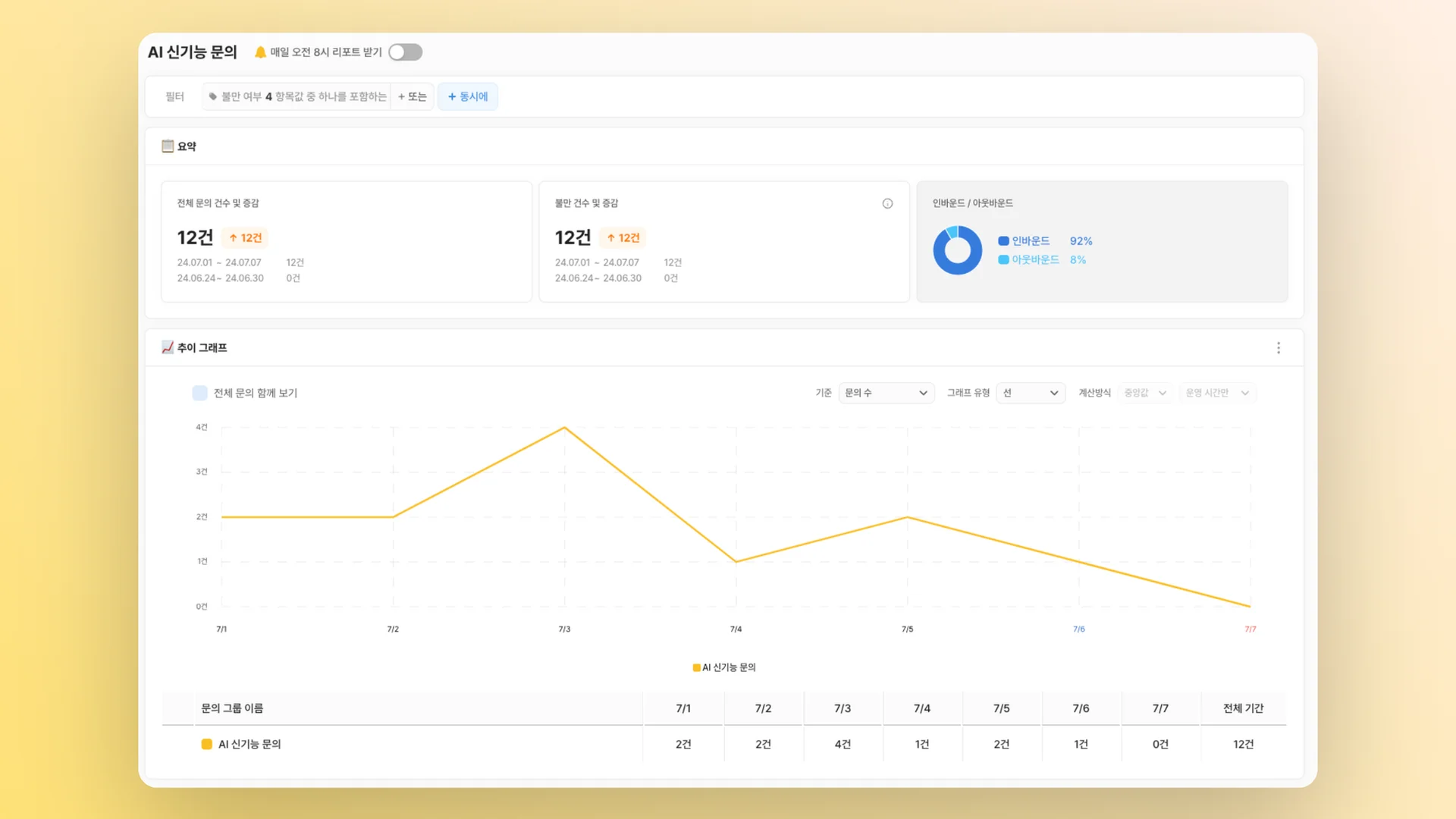
Task: Click 인바운드 blue legend swatch
Action: 1003,241
